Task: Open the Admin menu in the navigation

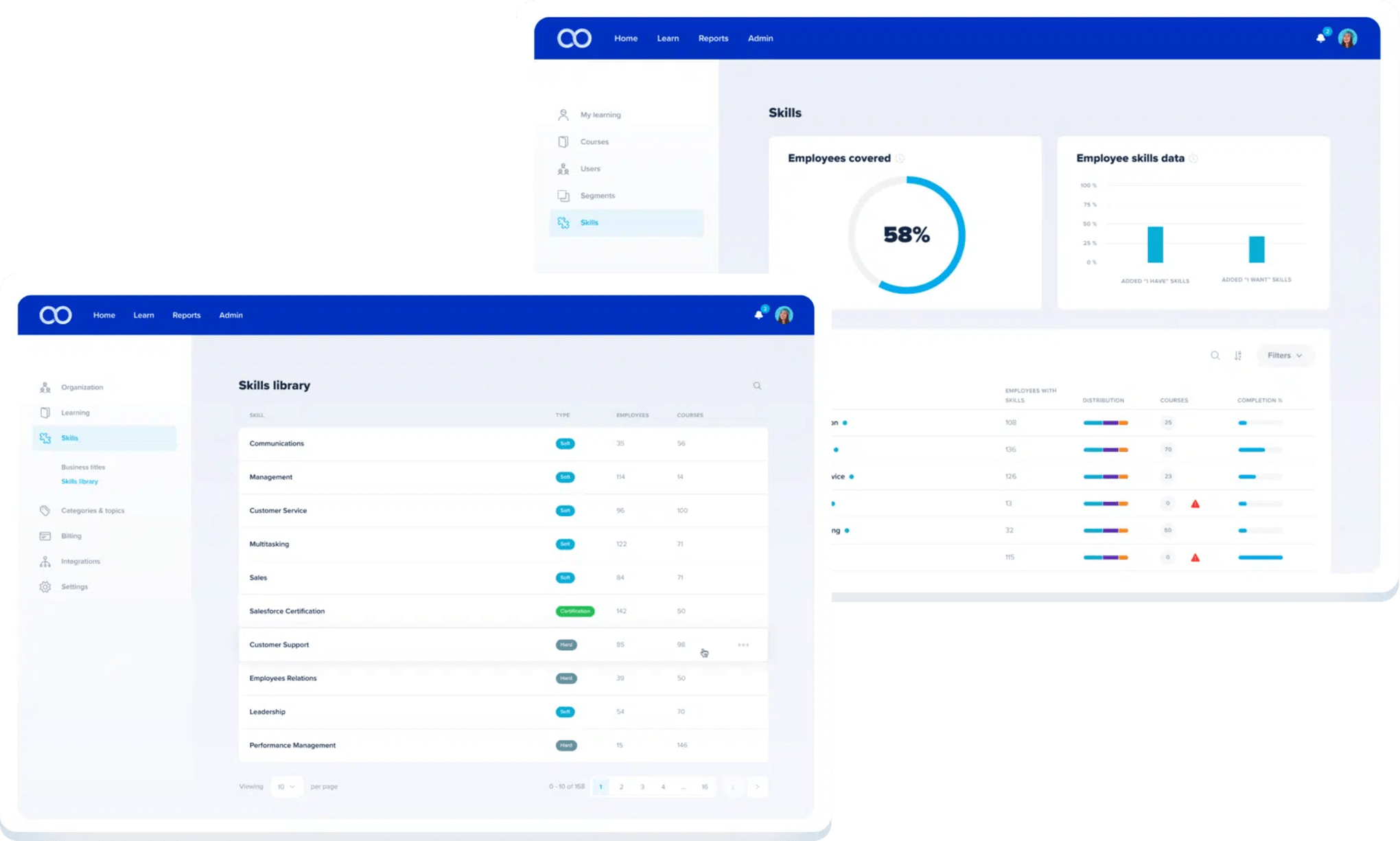Action: pyautogui.click(x=231, y=315)
